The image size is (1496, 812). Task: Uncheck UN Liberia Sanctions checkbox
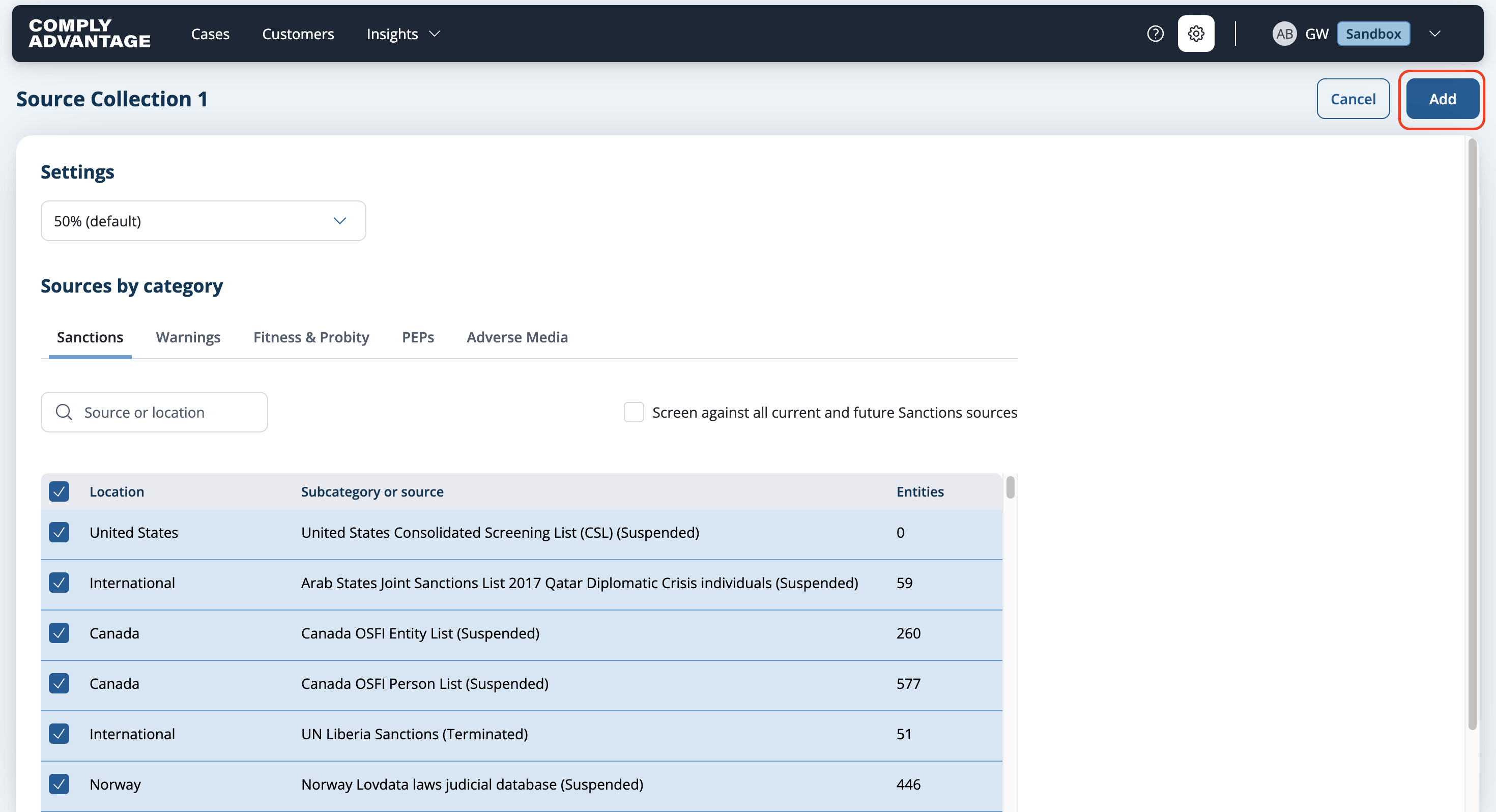59,734
